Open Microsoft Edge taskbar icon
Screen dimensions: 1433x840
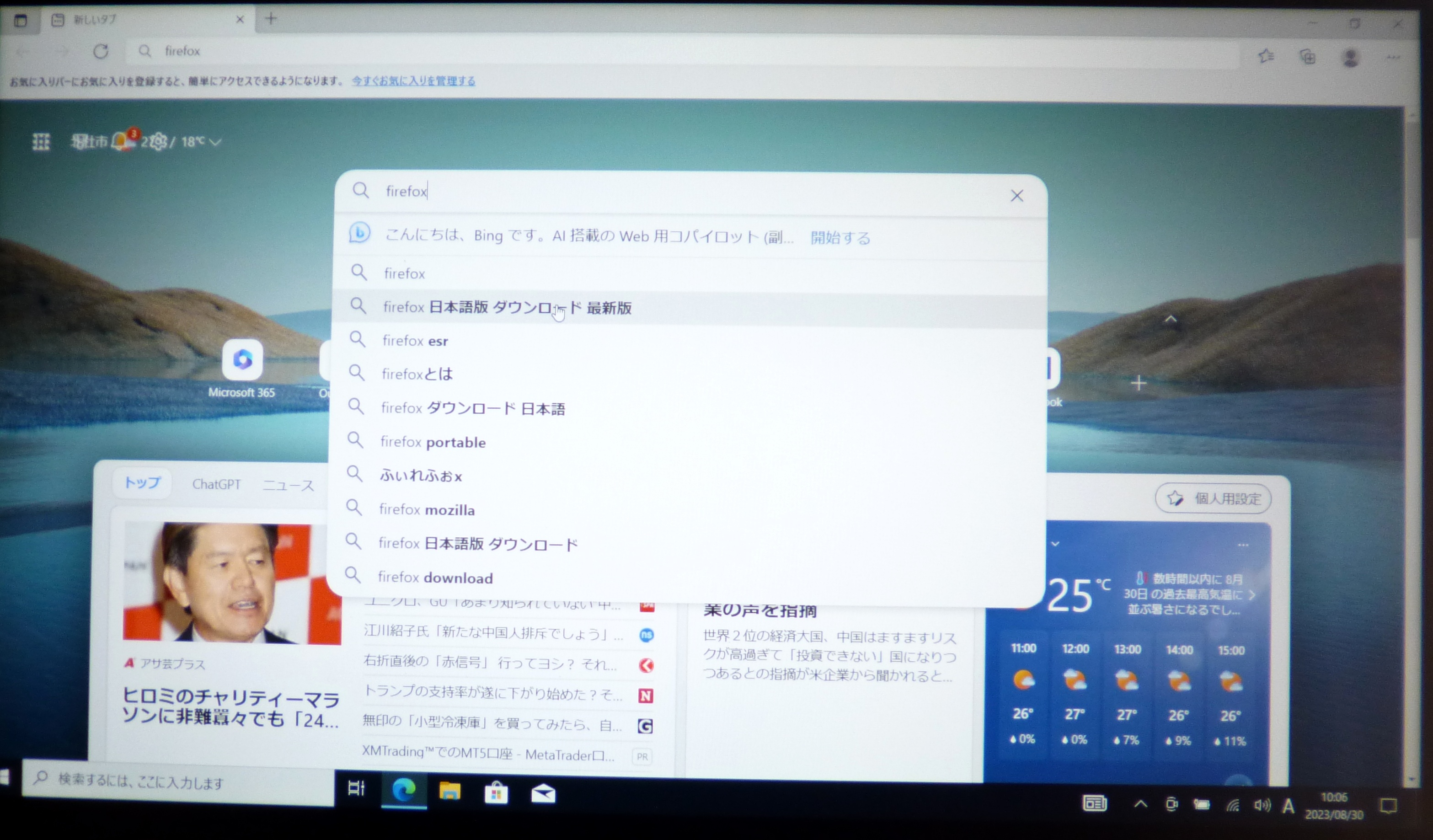point(404,789)
